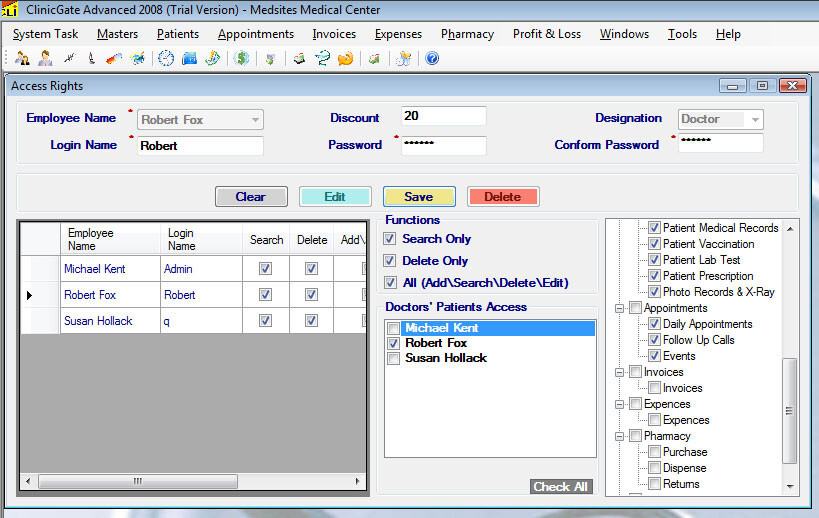Uncheck the Patient Vaccination tree checkbox

[654, 244]
